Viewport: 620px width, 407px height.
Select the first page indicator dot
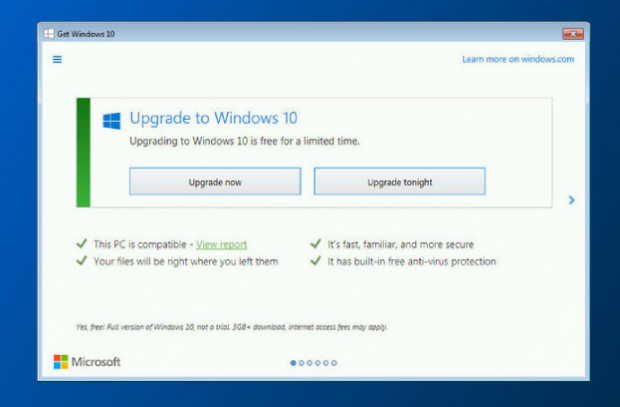[x=293, y=363]
